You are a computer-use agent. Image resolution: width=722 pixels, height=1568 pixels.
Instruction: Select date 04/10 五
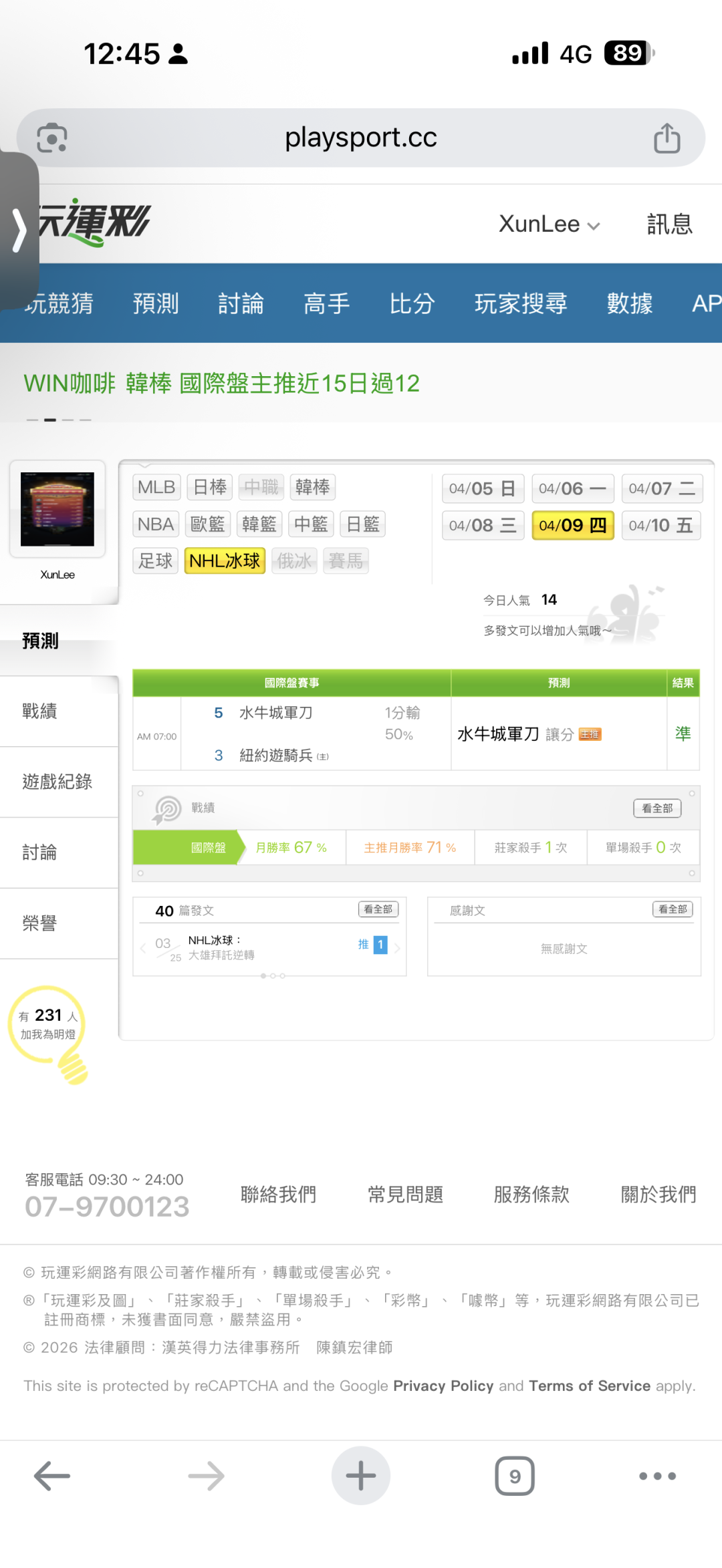(x=660, y=525)
